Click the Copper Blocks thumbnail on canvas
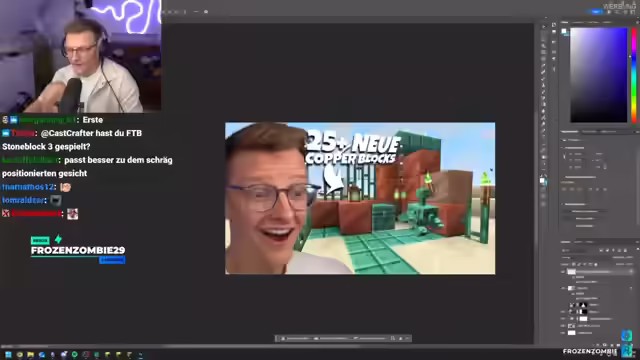Image resolution: width=640 pixels, height=360 pixels. (360, 198)
